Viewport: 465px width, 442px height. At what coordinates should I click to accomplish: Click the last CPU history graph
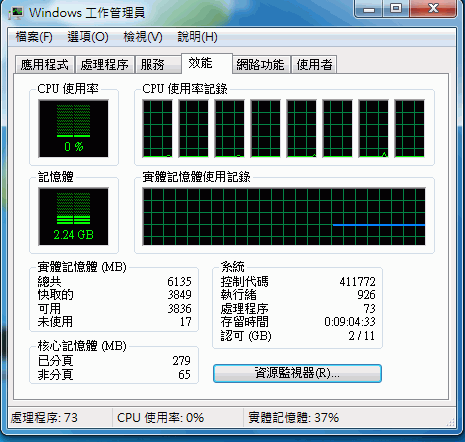point(410,128)
